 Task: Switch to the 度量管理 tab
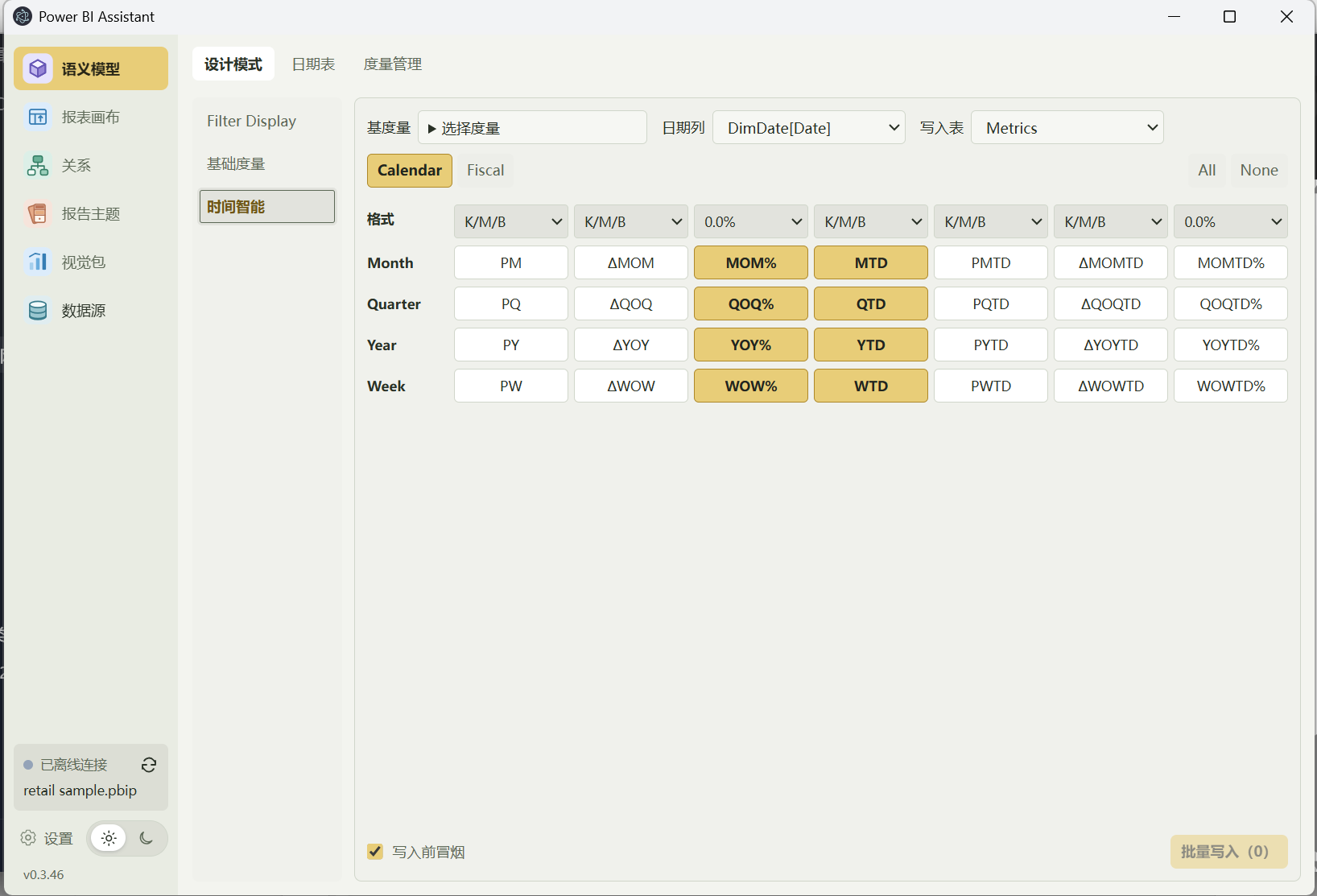393,64
